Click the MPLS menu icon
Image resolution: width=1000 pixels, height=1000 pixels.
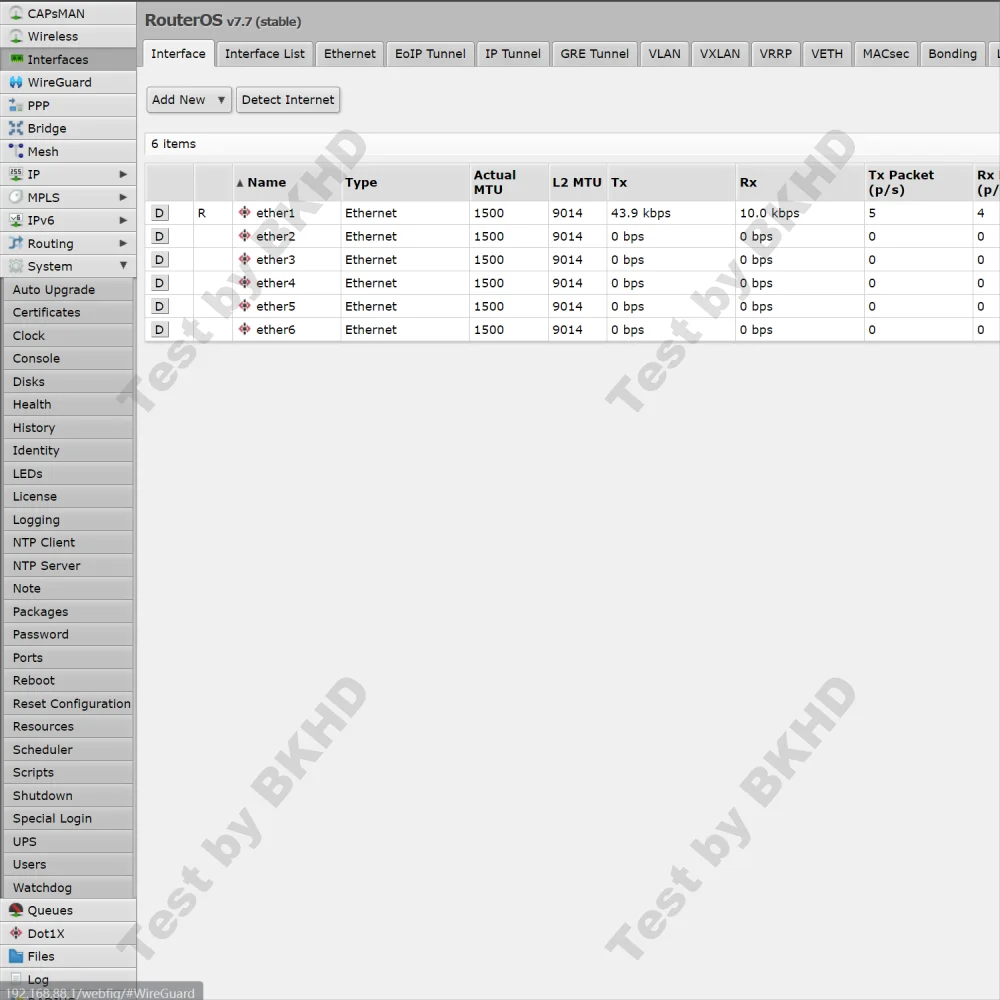16,197
